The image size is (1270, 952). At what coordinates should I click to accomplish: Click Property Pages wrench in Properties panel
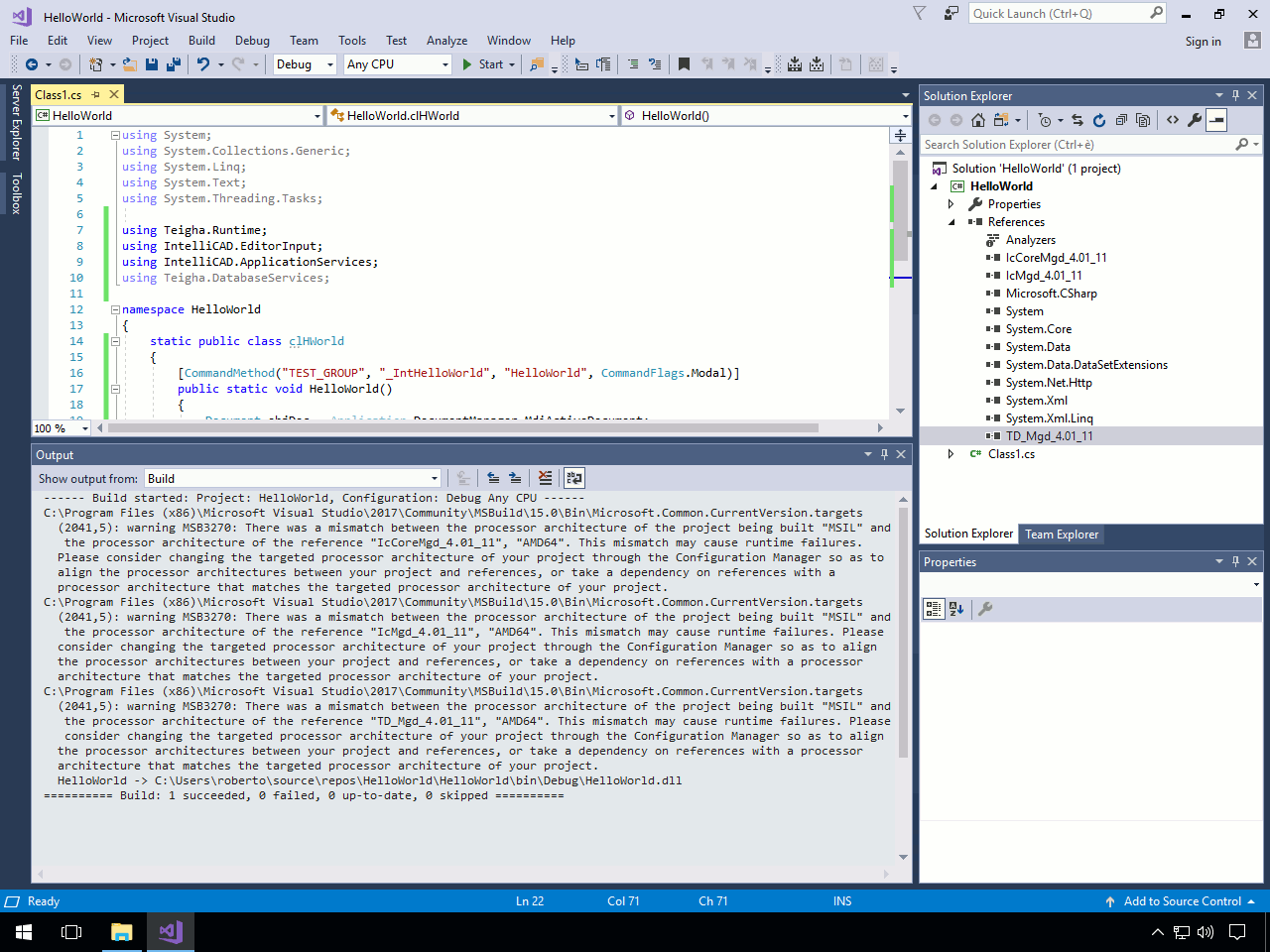pyautogui.click(x=985, y=609)
